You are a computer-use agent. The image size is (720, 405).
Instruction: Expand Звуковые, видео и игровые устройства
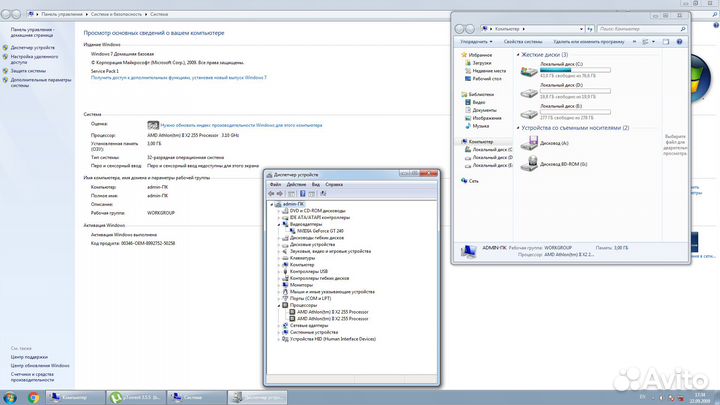pos(279,252)
